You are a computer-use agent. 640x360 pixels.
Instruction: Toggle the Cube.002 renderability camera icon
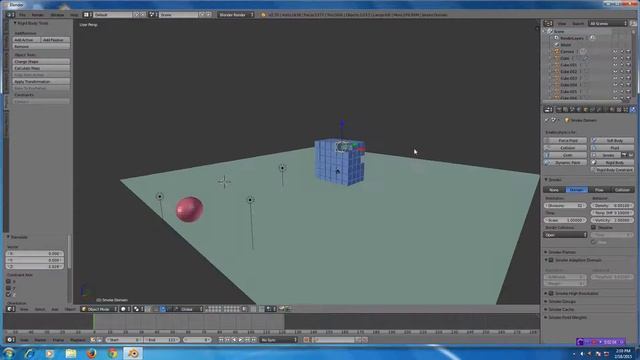point(628,72)
